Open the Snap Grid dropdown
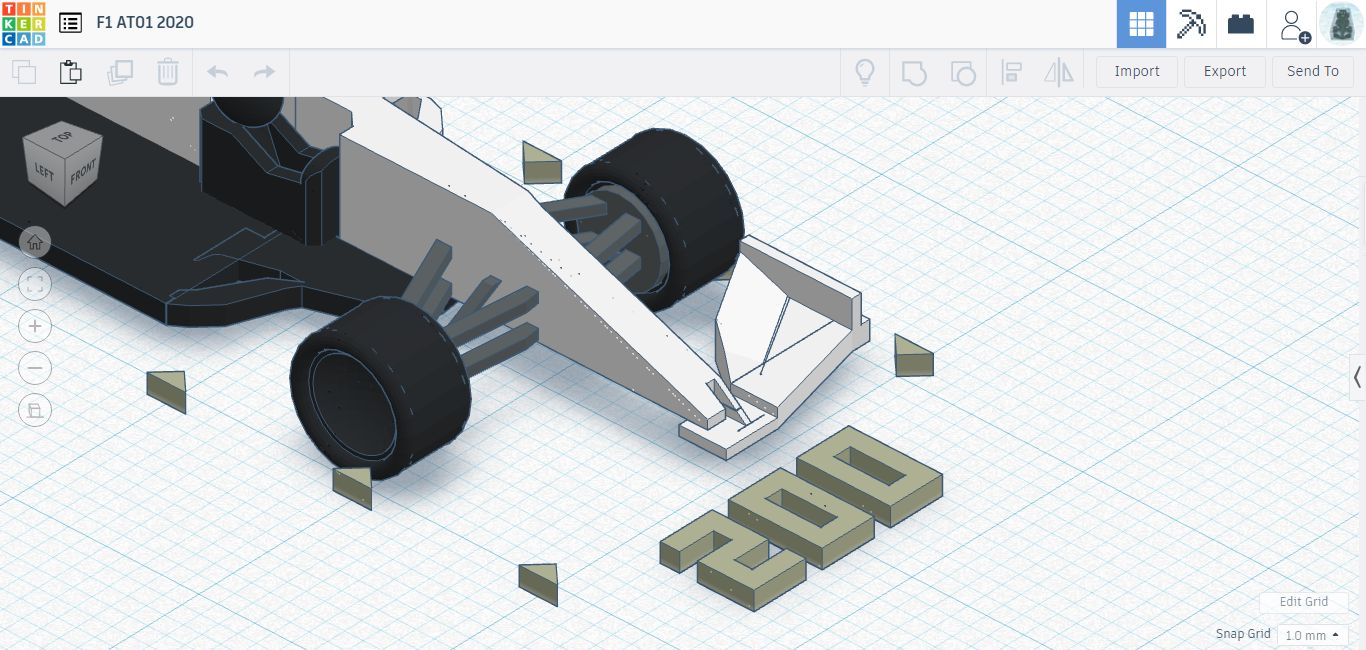The width and height of the screenshot is (1366, 650). (x=1312, y=635)
